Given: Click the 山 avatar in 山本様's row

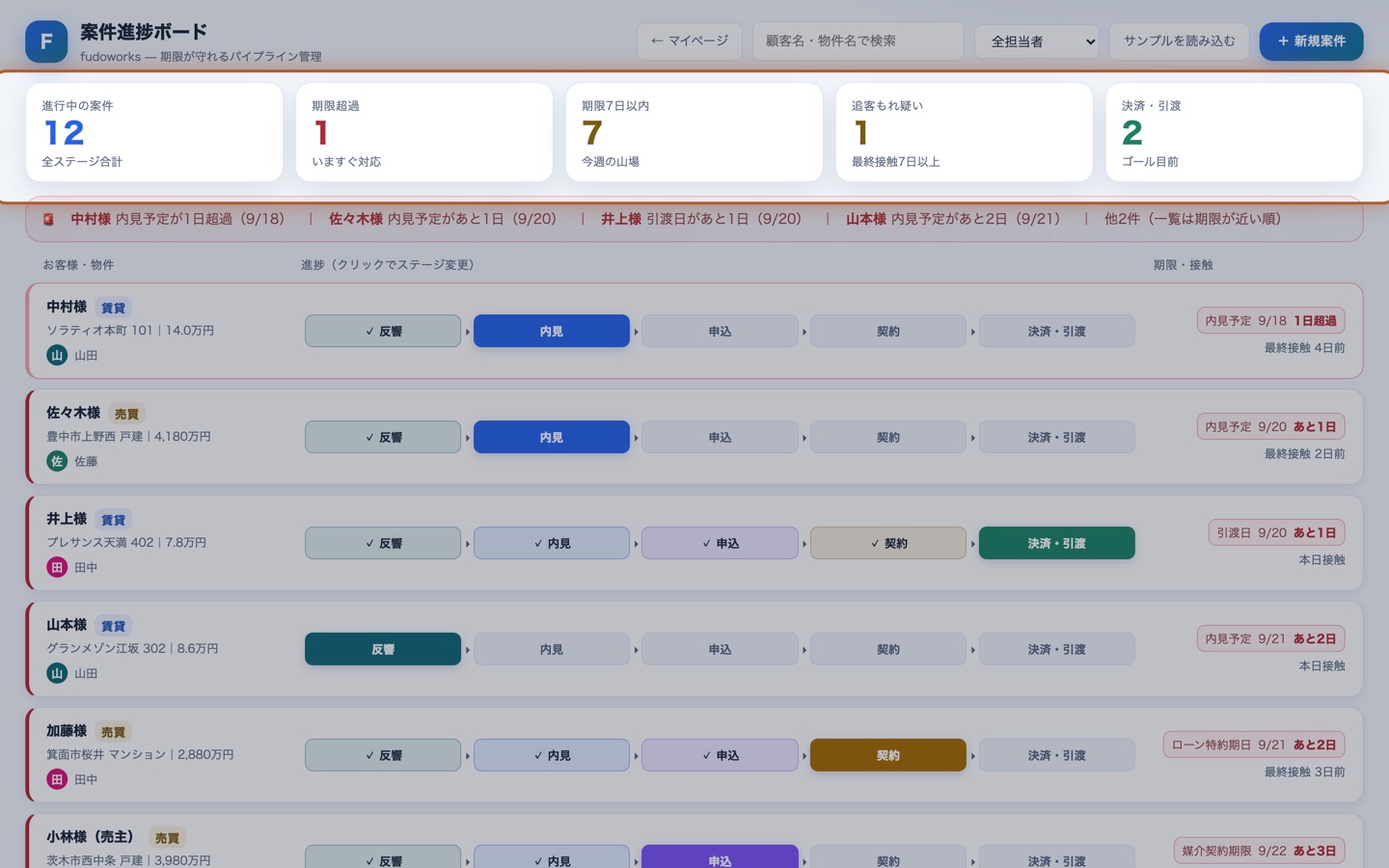Looking at the screenshot, I should click(57, 673).
